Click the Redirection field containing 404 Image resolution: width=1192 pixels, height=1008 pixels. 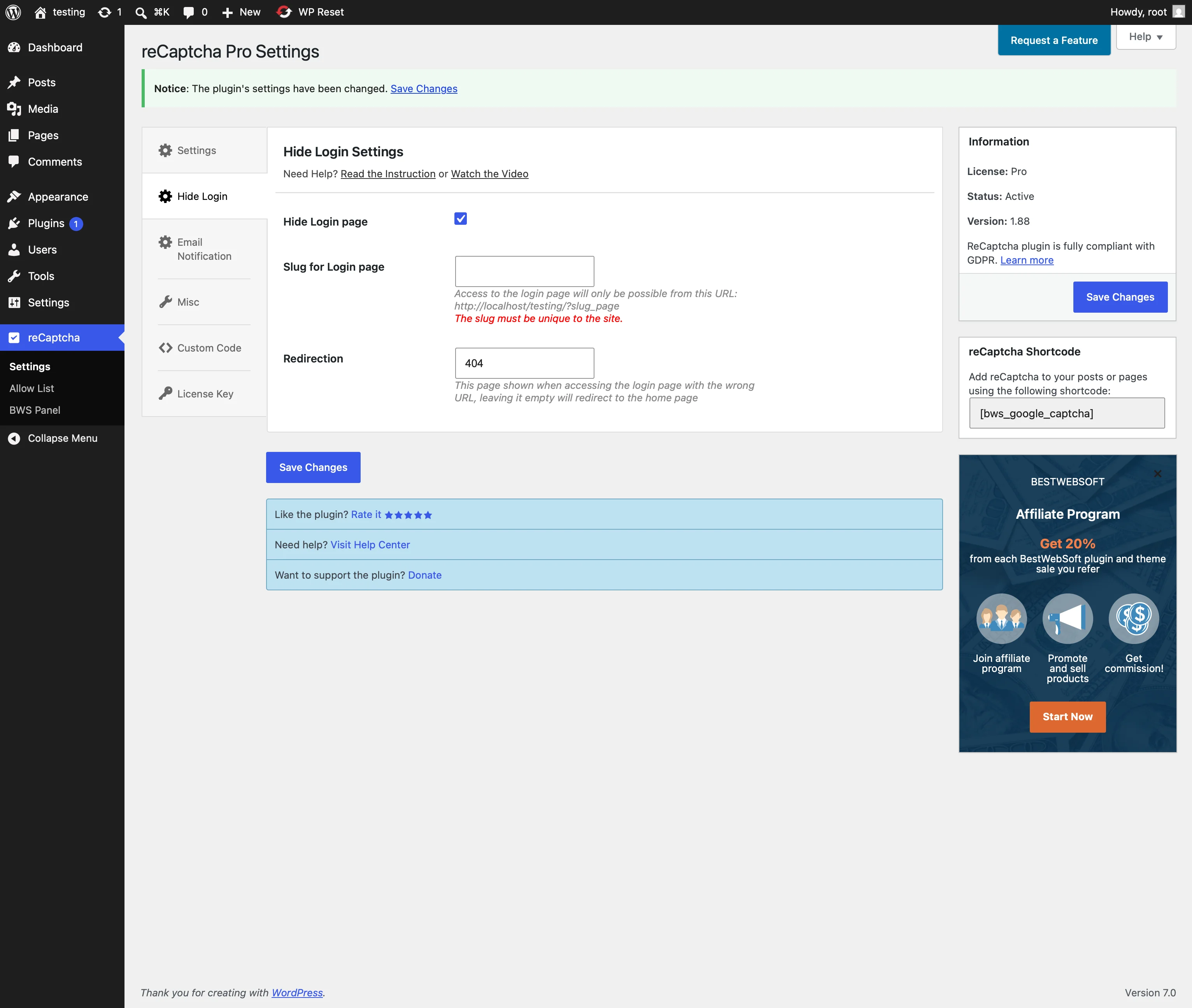(x=524, y=363)
